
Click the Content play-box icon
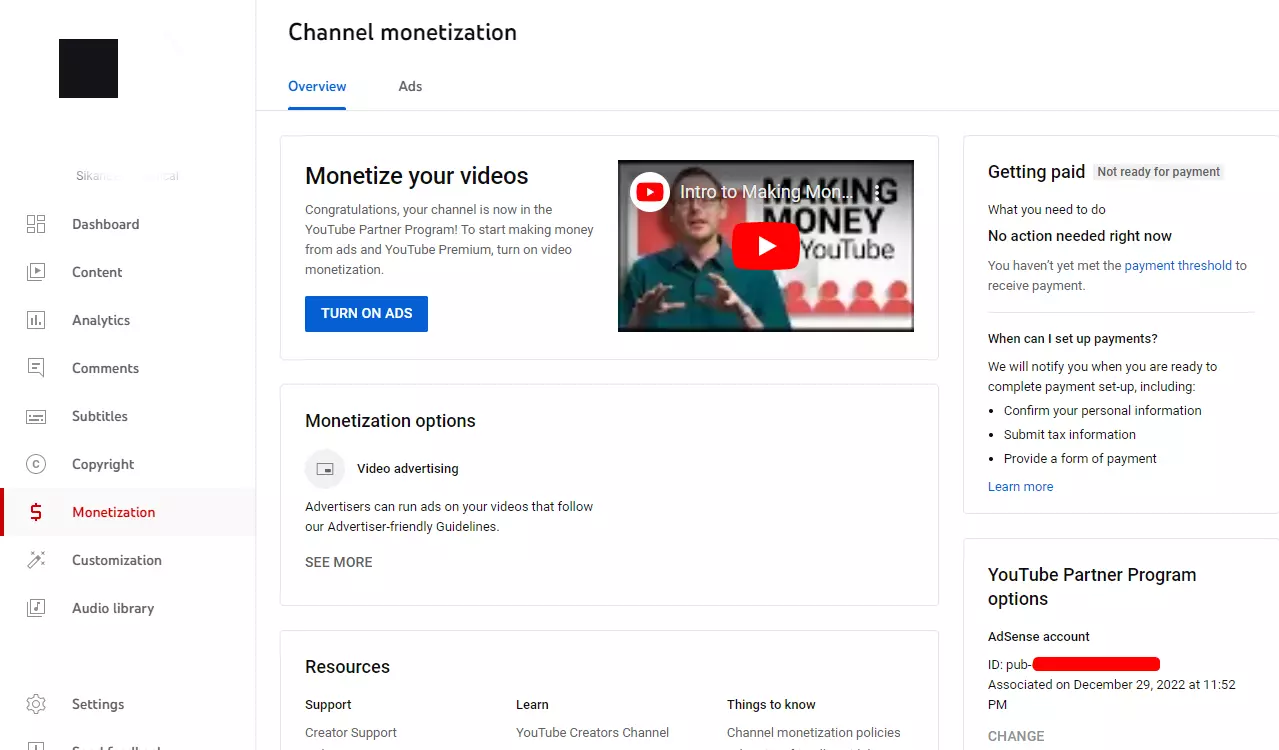pos(36,272)
